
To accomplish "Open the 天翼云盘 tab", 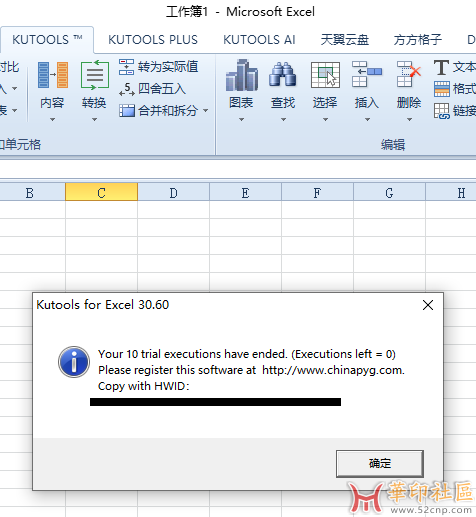I will pos(345,40).
